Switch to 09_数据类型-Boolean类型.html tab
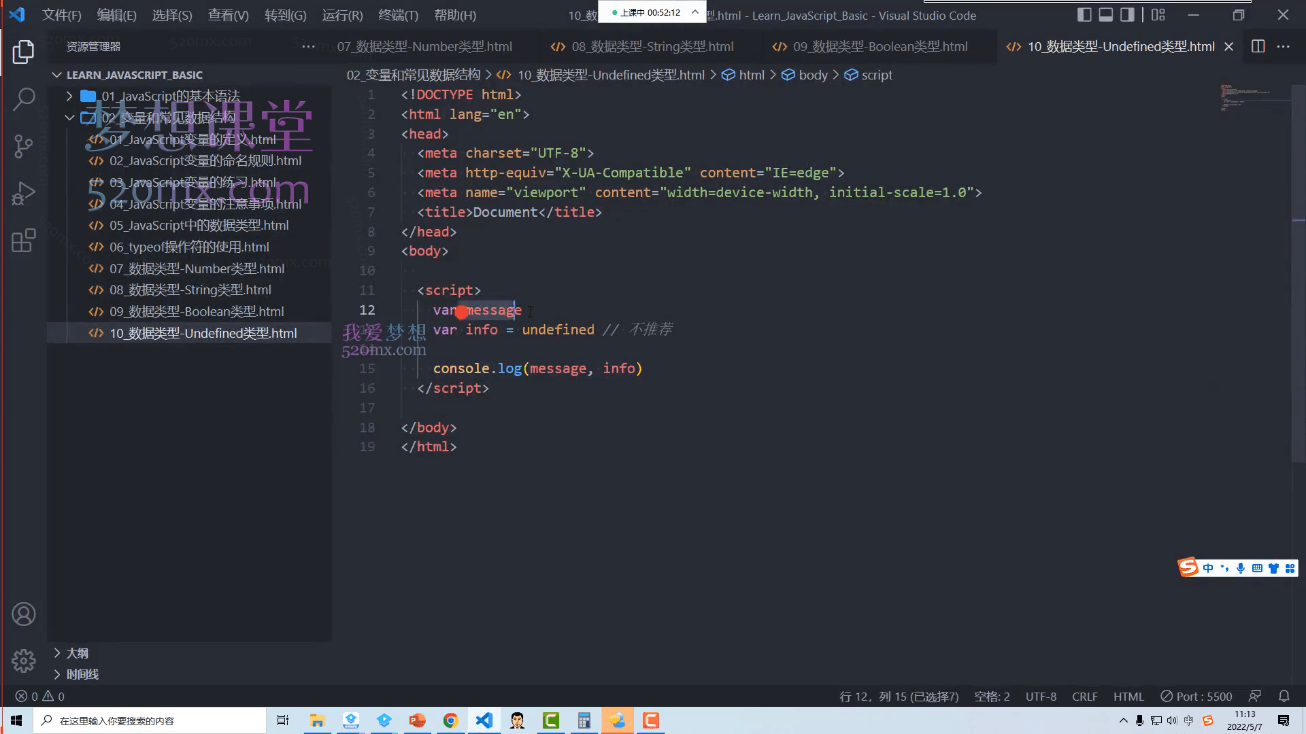1306x734 pixels. [x=868, y=47]
